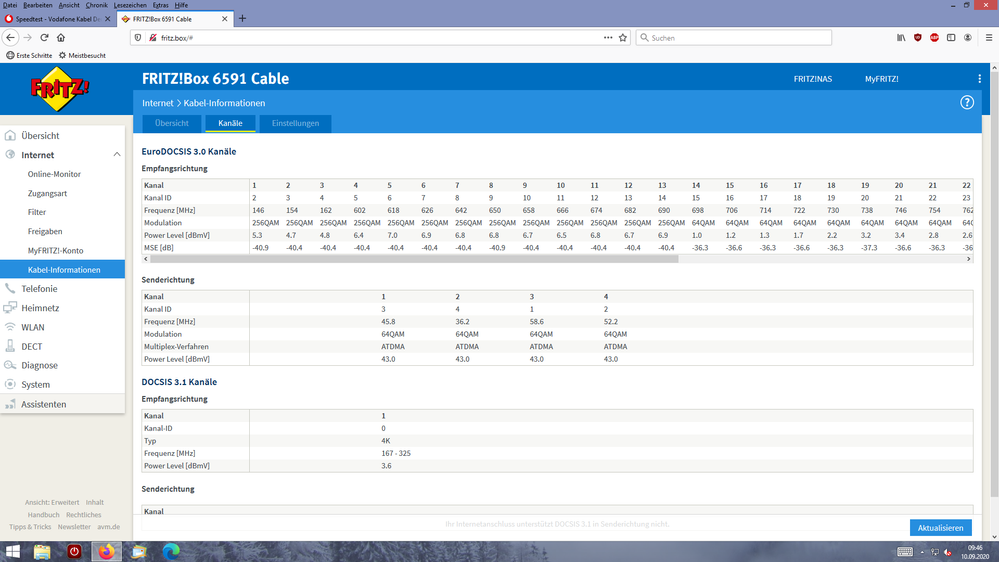Click Firefox back arrow button
The height and width of the screenshot is (562, 999).
pyautogui.click(x=10, y=38)
